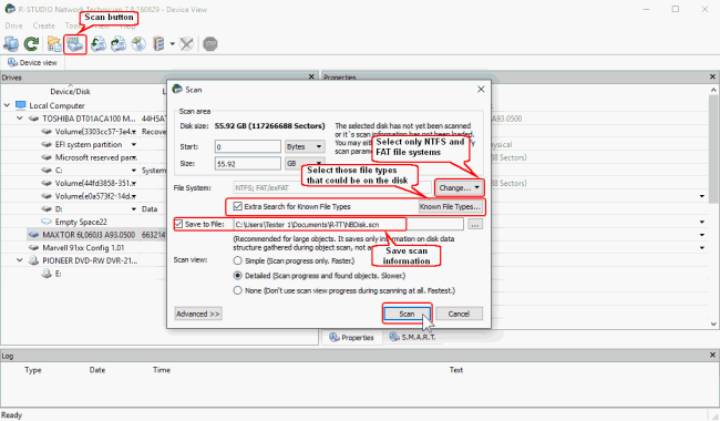
Task: Click the Scan button in the dialog
Action: [x=407, y=314]
